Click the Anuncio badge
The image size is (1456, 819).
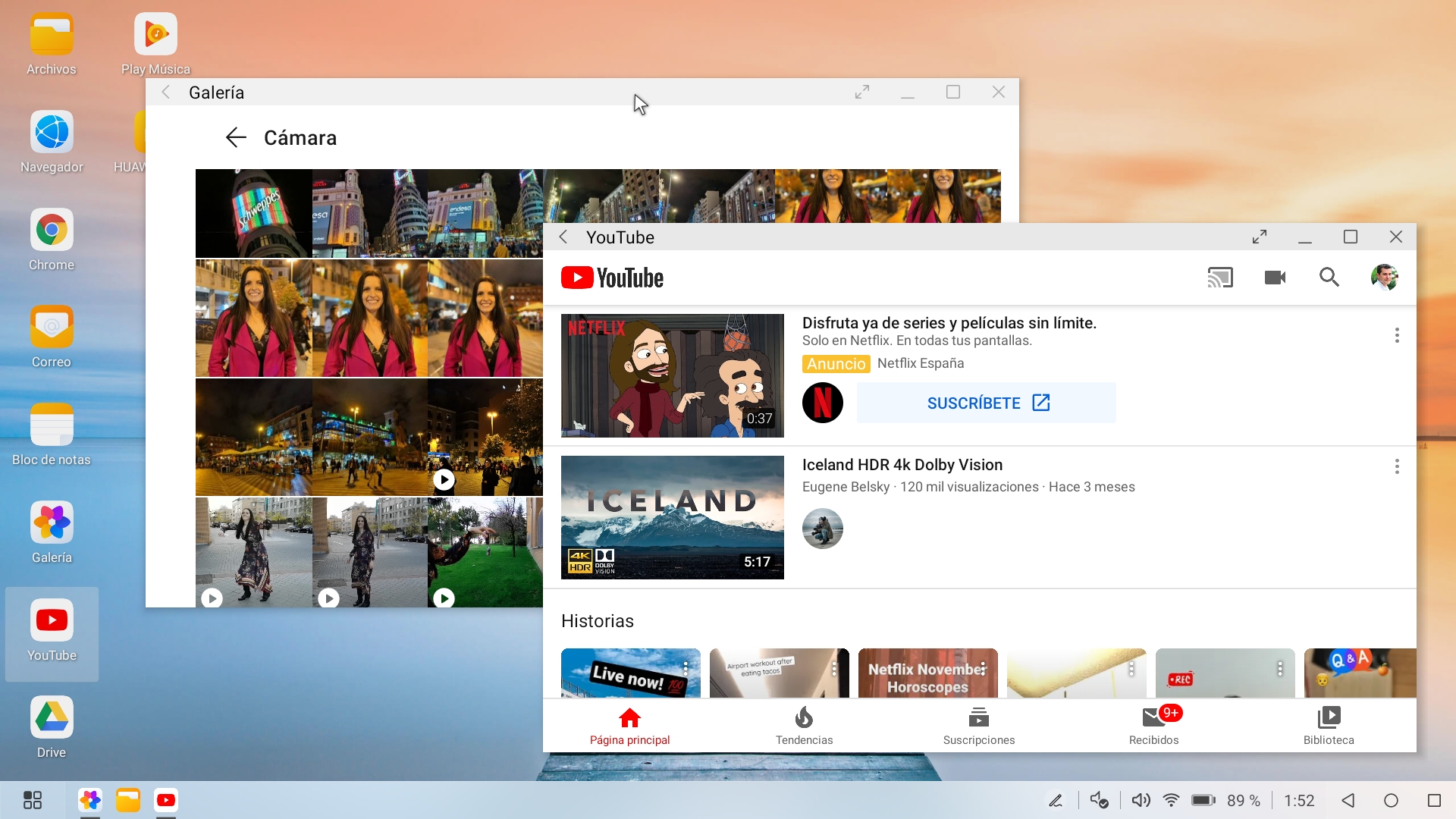pos(836,364)
